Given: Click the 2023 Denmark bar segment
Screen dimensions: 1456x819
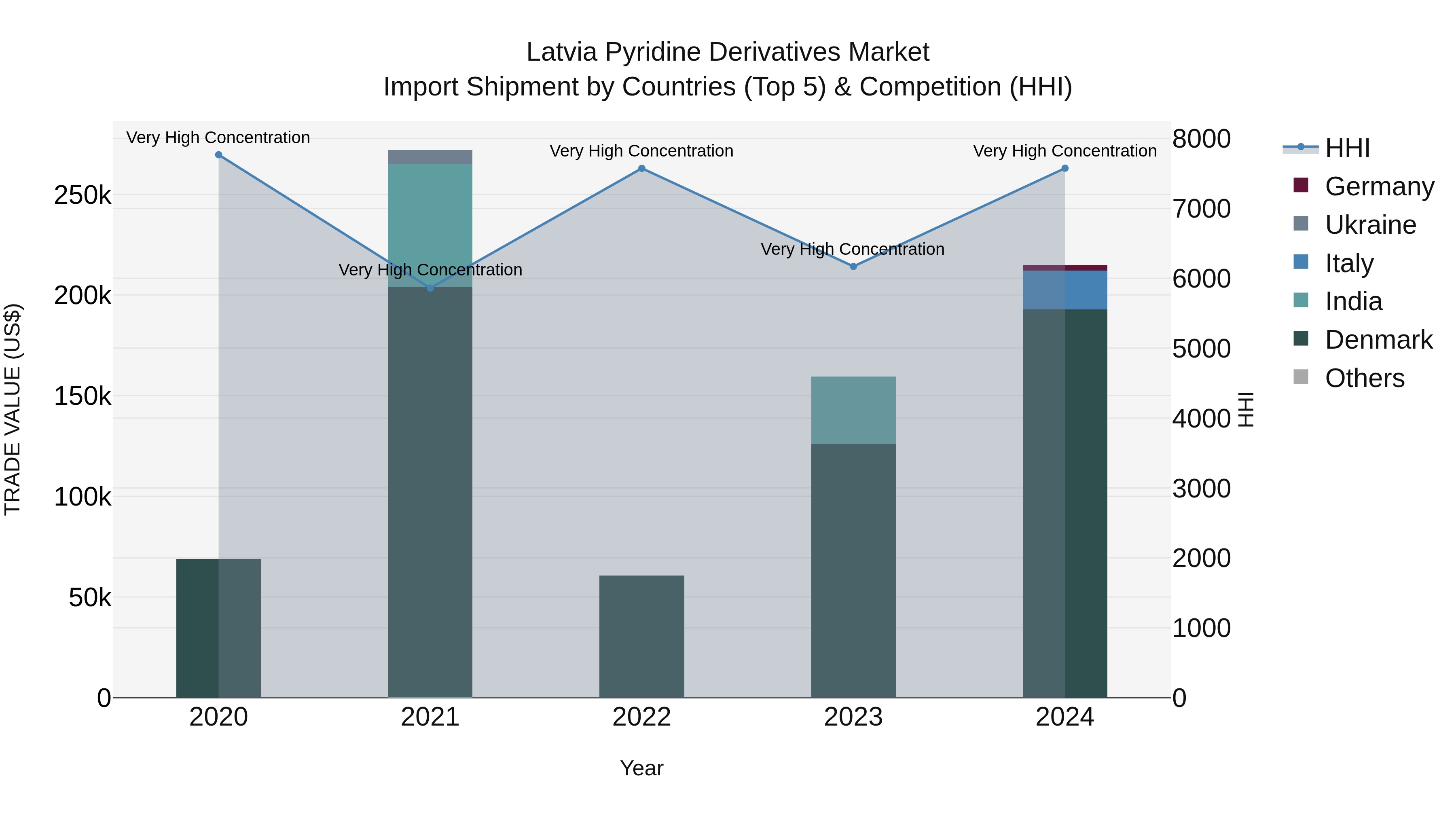Looking at the screenshot, I should 853,571.
